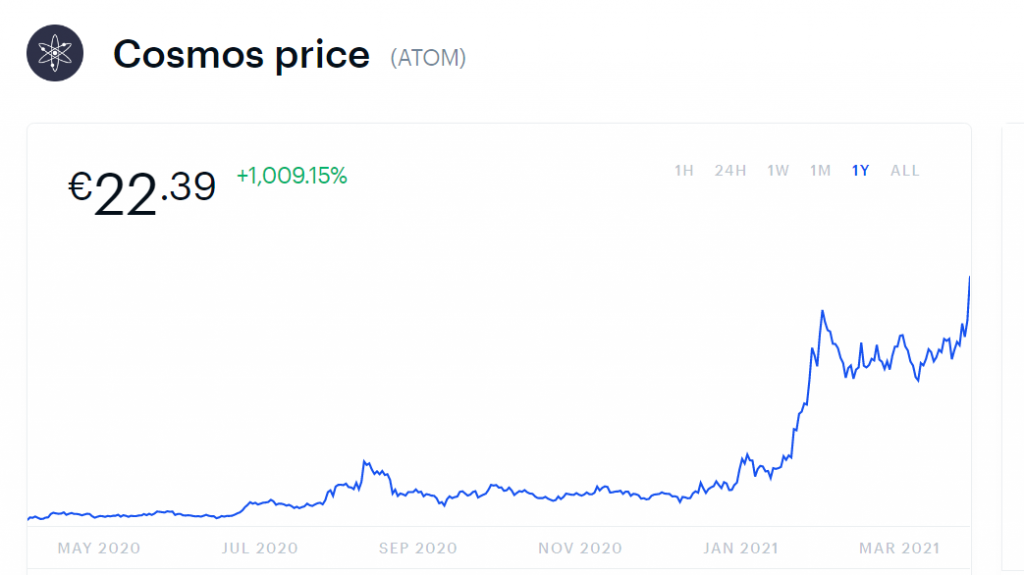1024x575 pixels.
Task: Click the JAN 2021 axis label
Action: point(739,548)
